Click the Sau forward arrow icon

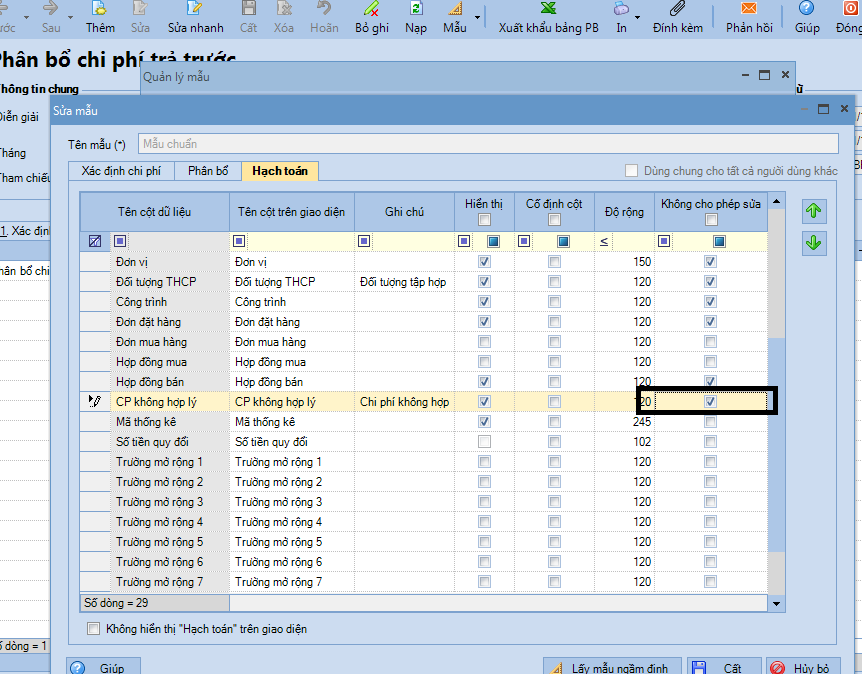coord(51,8)
